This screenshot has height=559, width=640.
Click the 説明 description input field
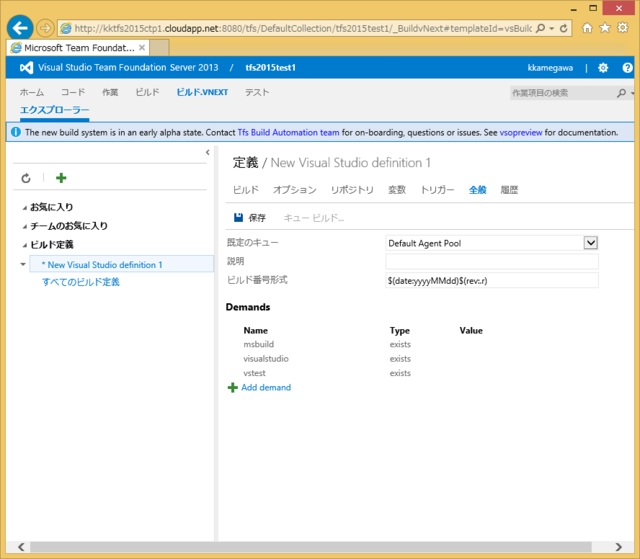(x=492, y=261)
